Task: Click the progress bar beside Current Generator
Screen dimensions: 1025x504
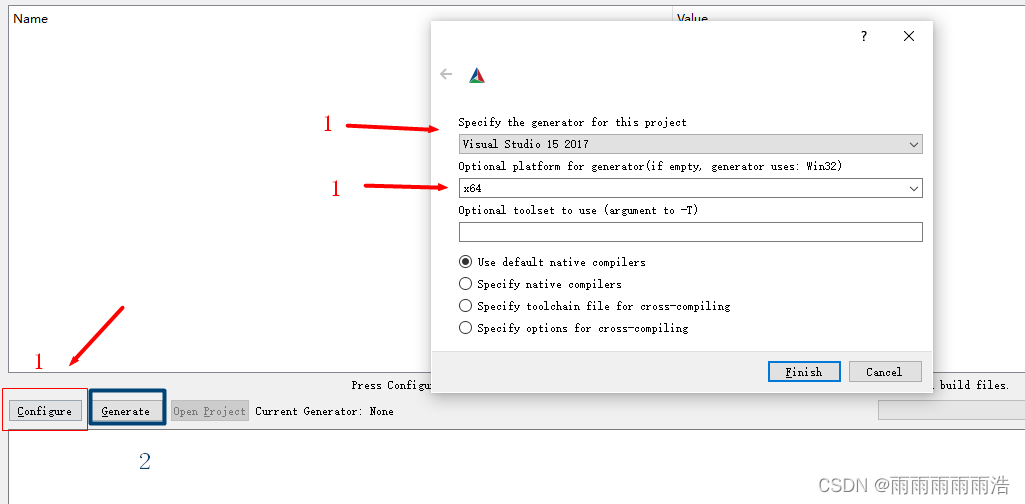Action: pyautogui.click(x=950, y=410)
